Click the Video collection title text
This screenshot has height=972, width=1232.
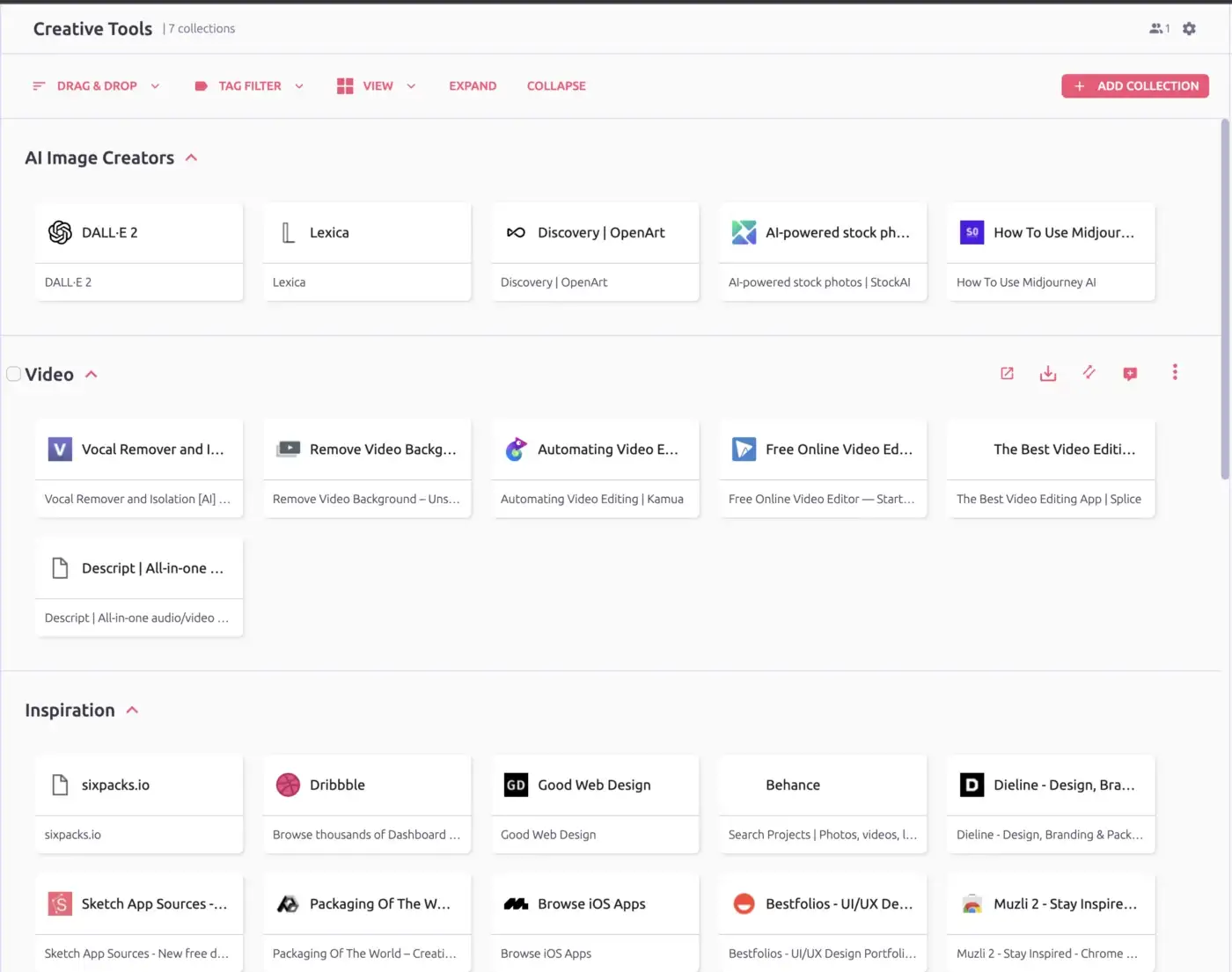click(x=49, y=375)
